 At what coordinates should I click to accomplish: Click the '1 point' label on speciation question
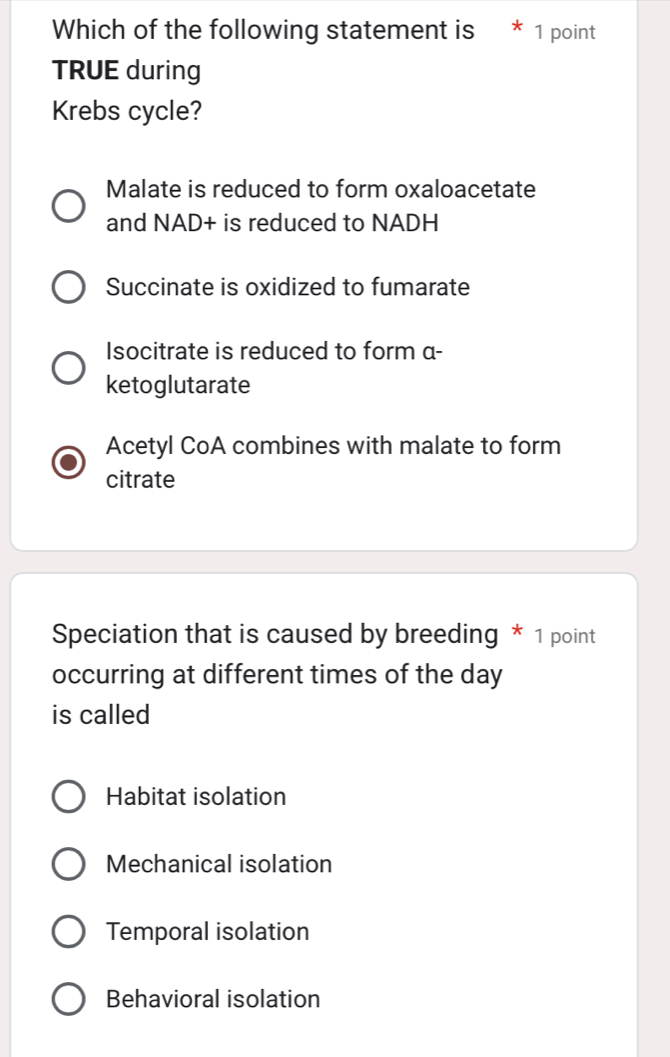pyautogui.click(x=568, y=635)
